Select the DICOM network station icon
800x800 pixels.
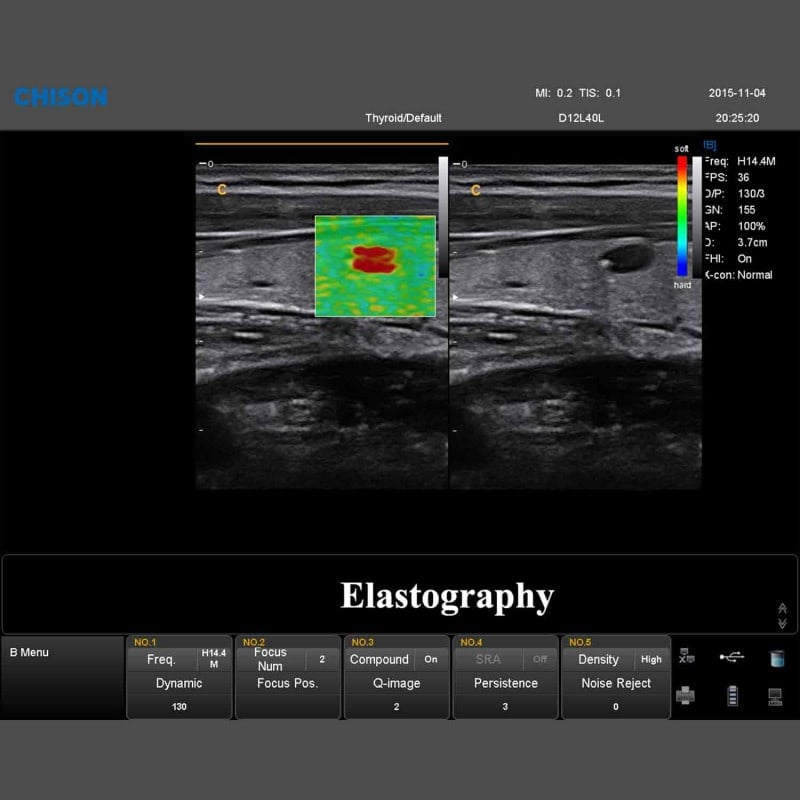pyautogui.click(x=775, y=696)
